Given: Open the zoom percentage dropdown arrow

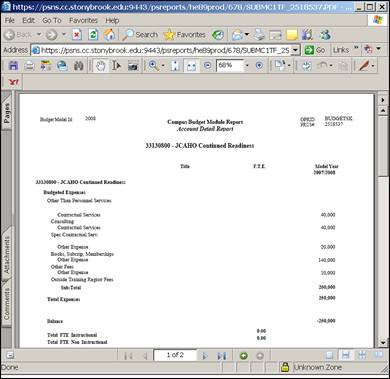Looking at the screenshot, I should [x=247, y=66].
